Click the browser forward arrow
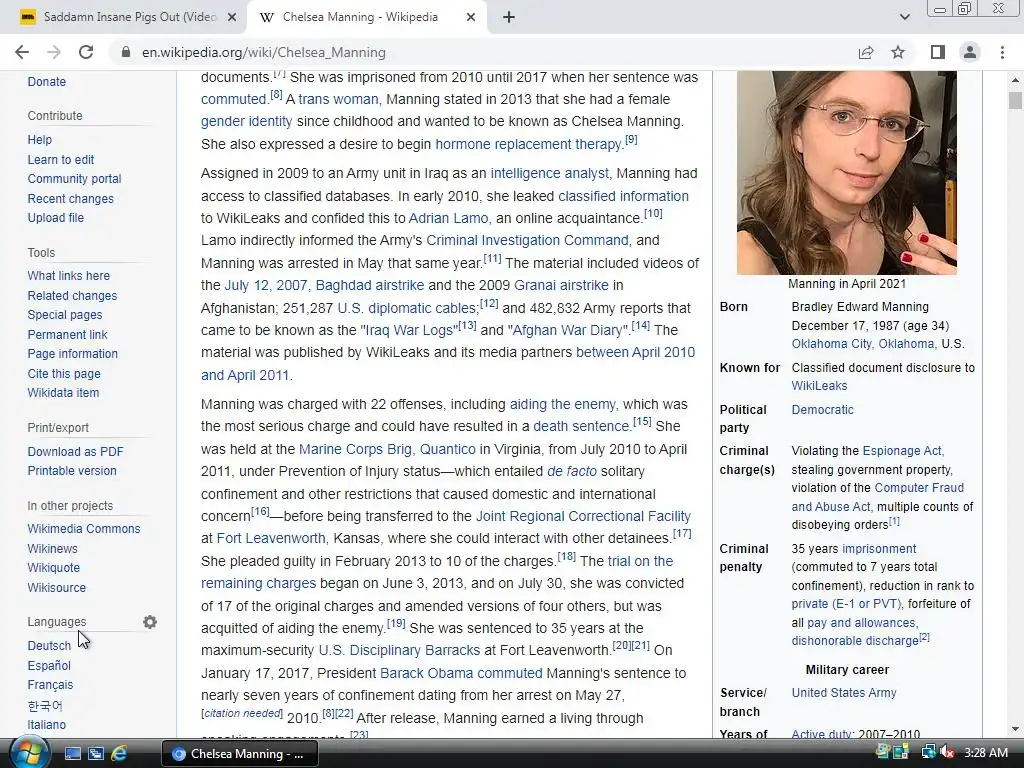 pos(54,52)
